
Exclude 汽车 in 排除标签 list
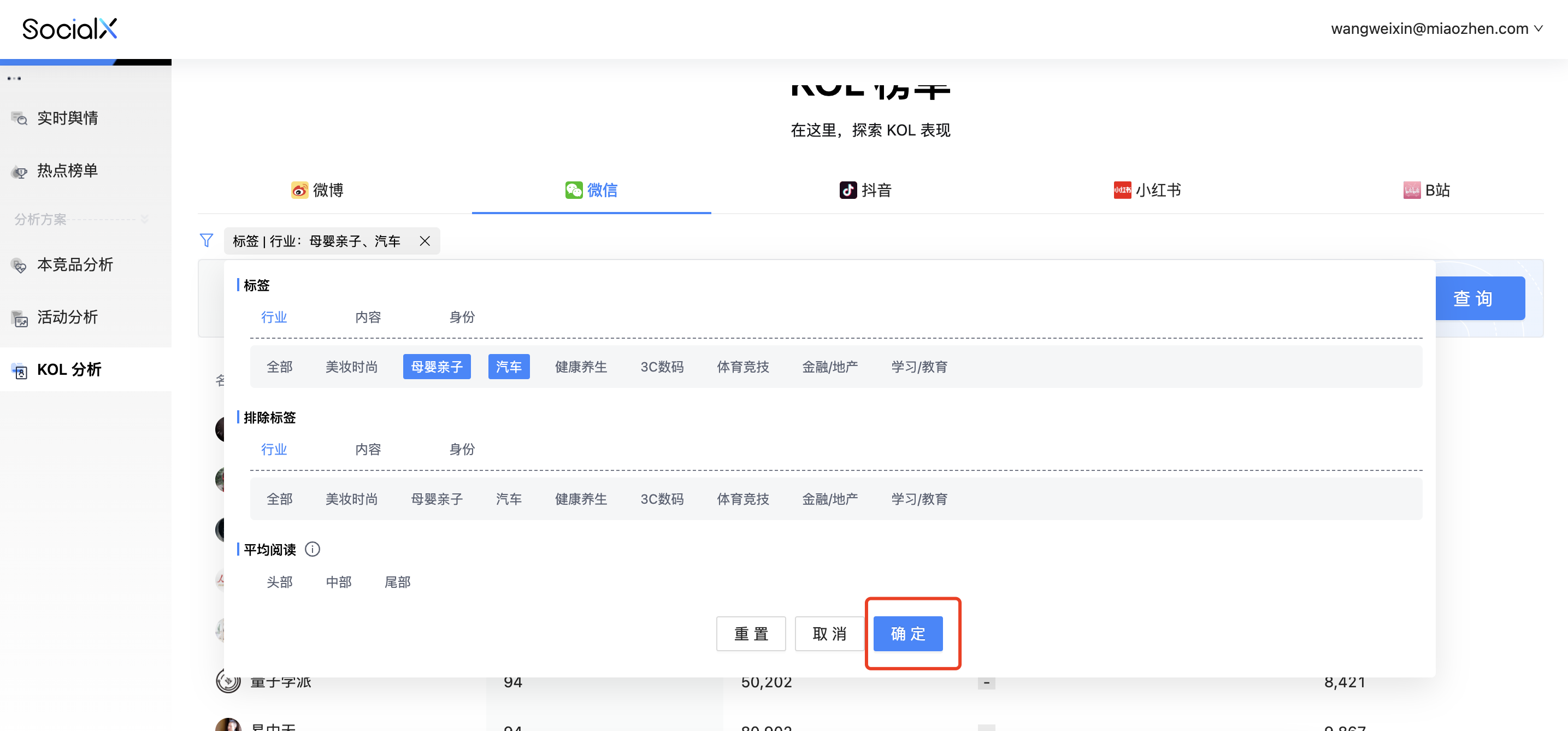tap(509, 500)
